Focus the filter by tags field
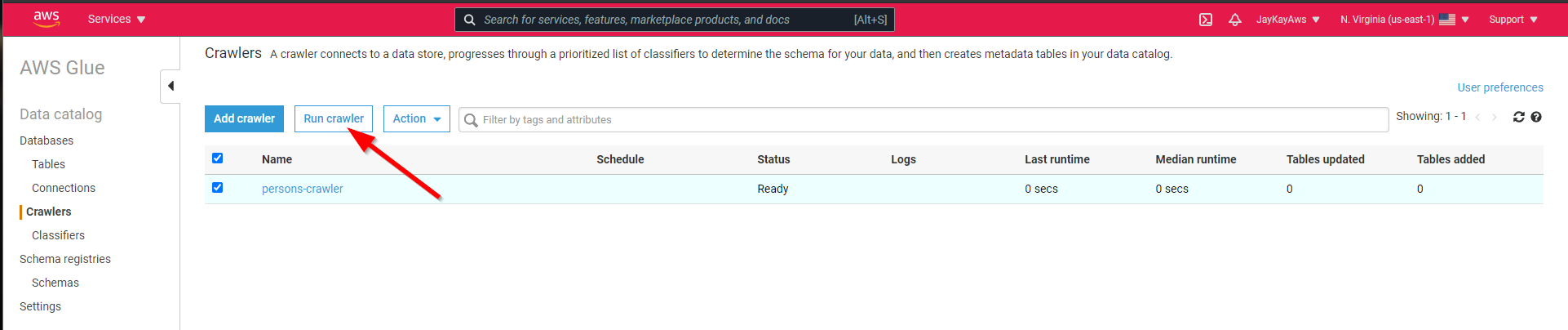The height and width of the screenshot is (330, 1568). 930,119
